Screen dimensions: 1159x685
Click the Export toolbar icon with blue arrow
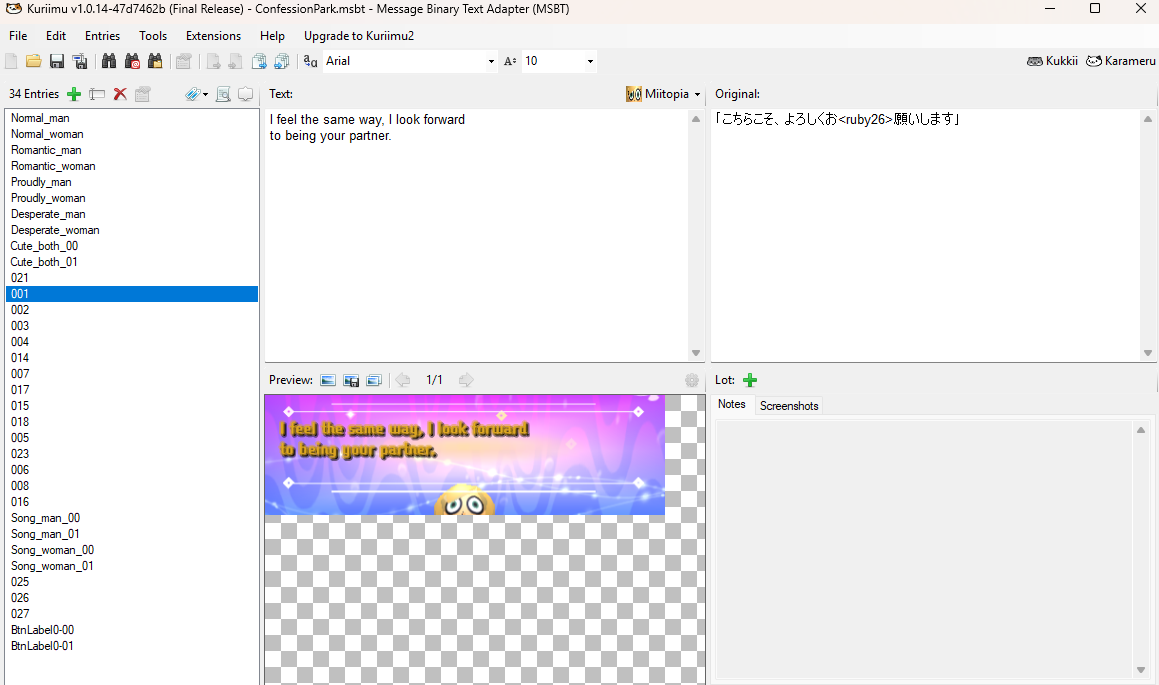(x=259, y=61)
